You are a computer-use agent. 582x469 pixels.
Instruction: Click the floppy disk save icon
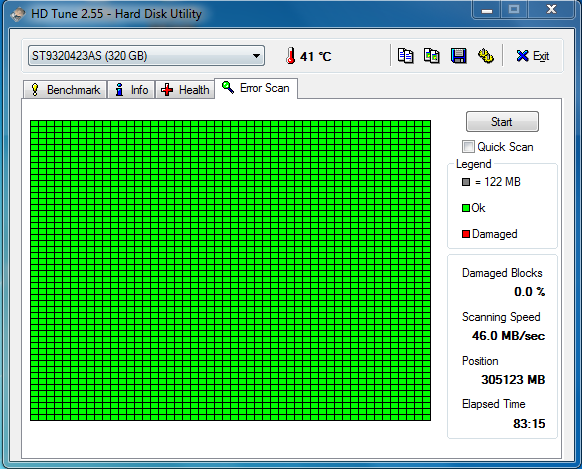[459, 56]
